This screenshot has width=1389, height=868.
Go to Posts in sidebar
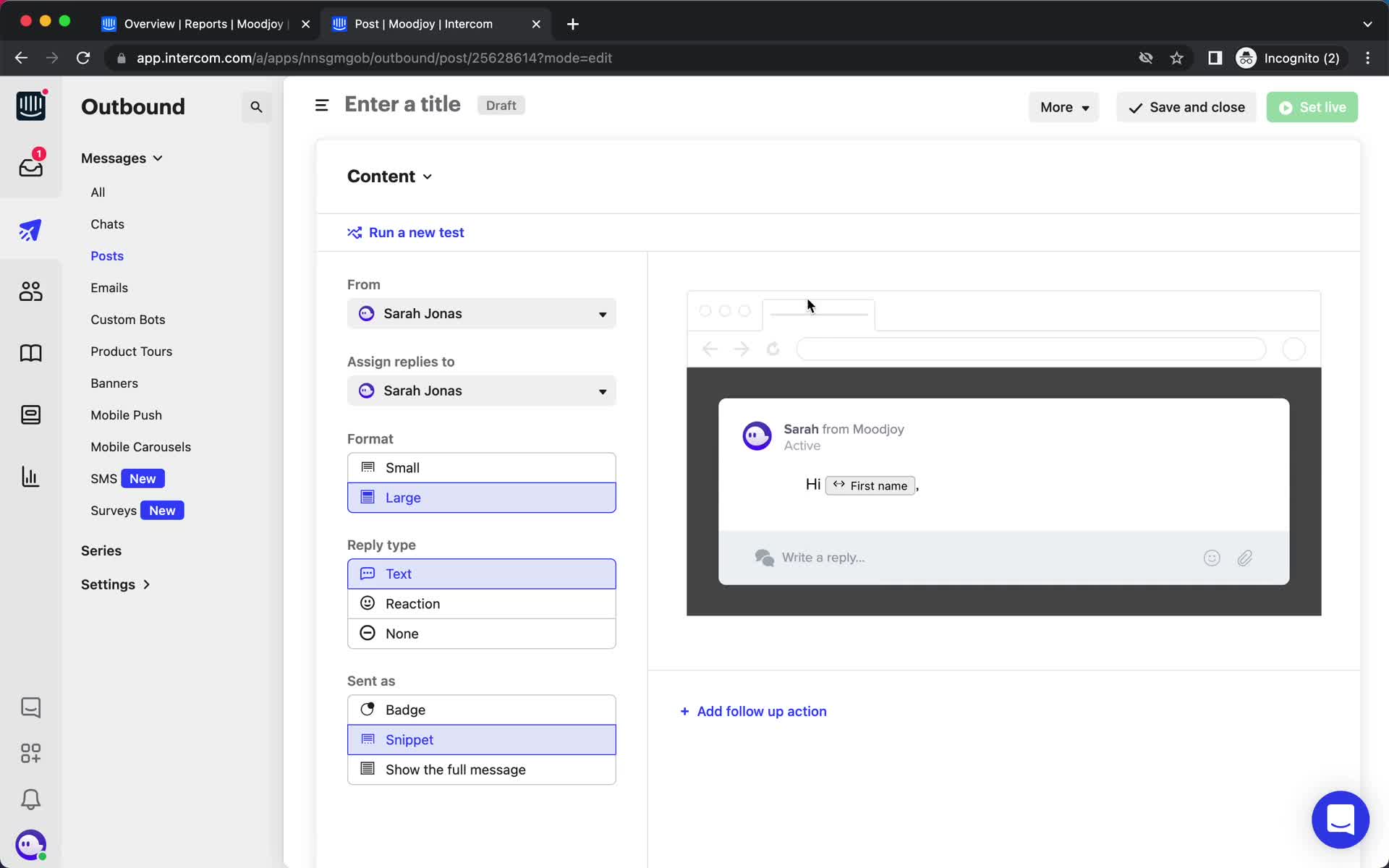[x=107, y=256]
